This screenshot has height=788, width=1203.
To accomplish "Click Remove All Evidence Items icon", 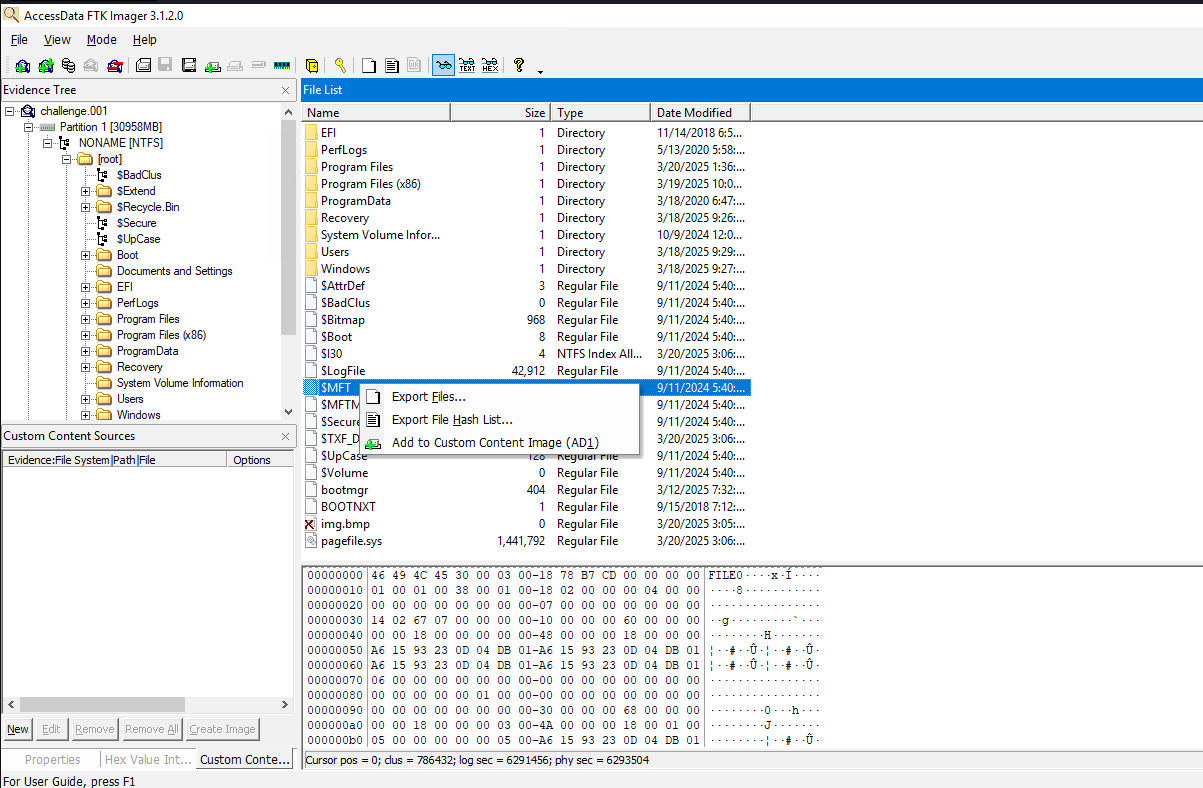I will point(115,66).
